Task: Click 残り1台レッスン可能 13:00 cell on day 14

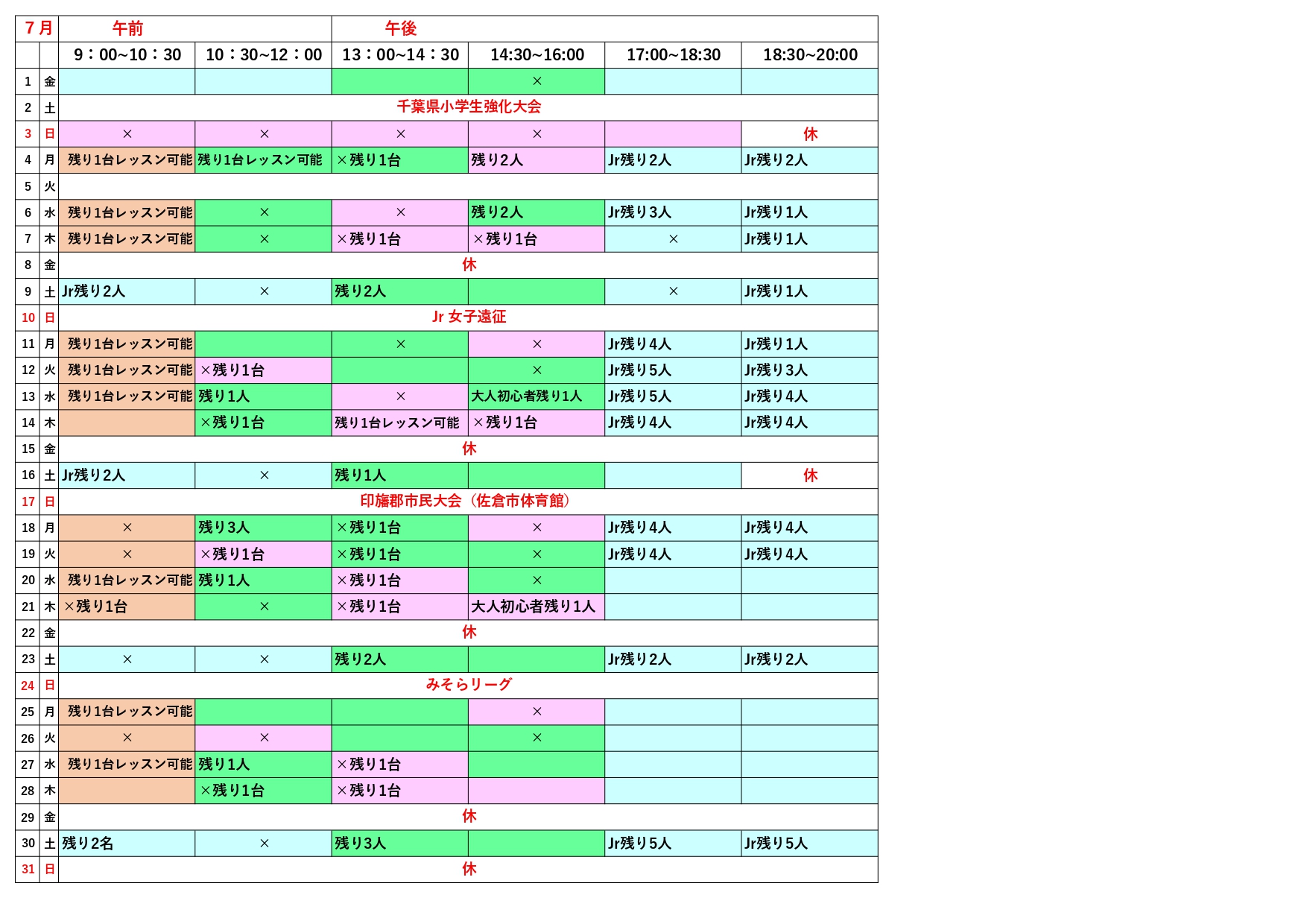Action: point(400,423)
